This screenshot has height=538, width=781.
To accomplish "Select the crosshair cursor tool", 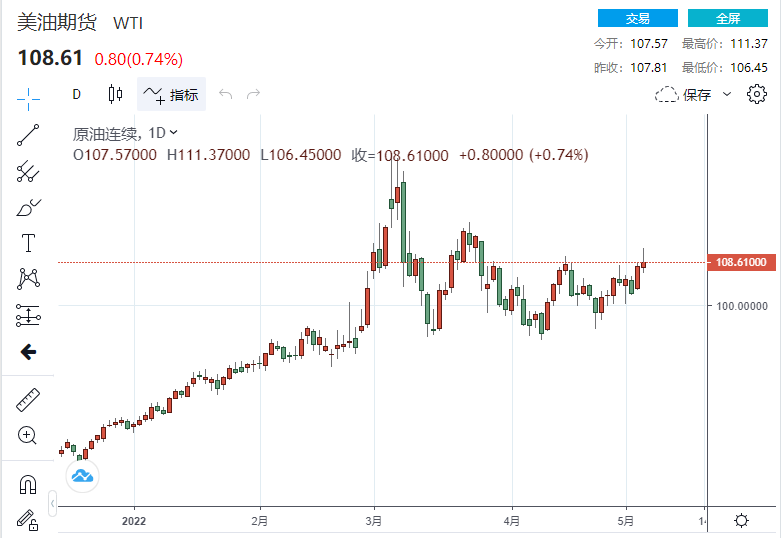I will pyautogui.click(x=28, y=96).
